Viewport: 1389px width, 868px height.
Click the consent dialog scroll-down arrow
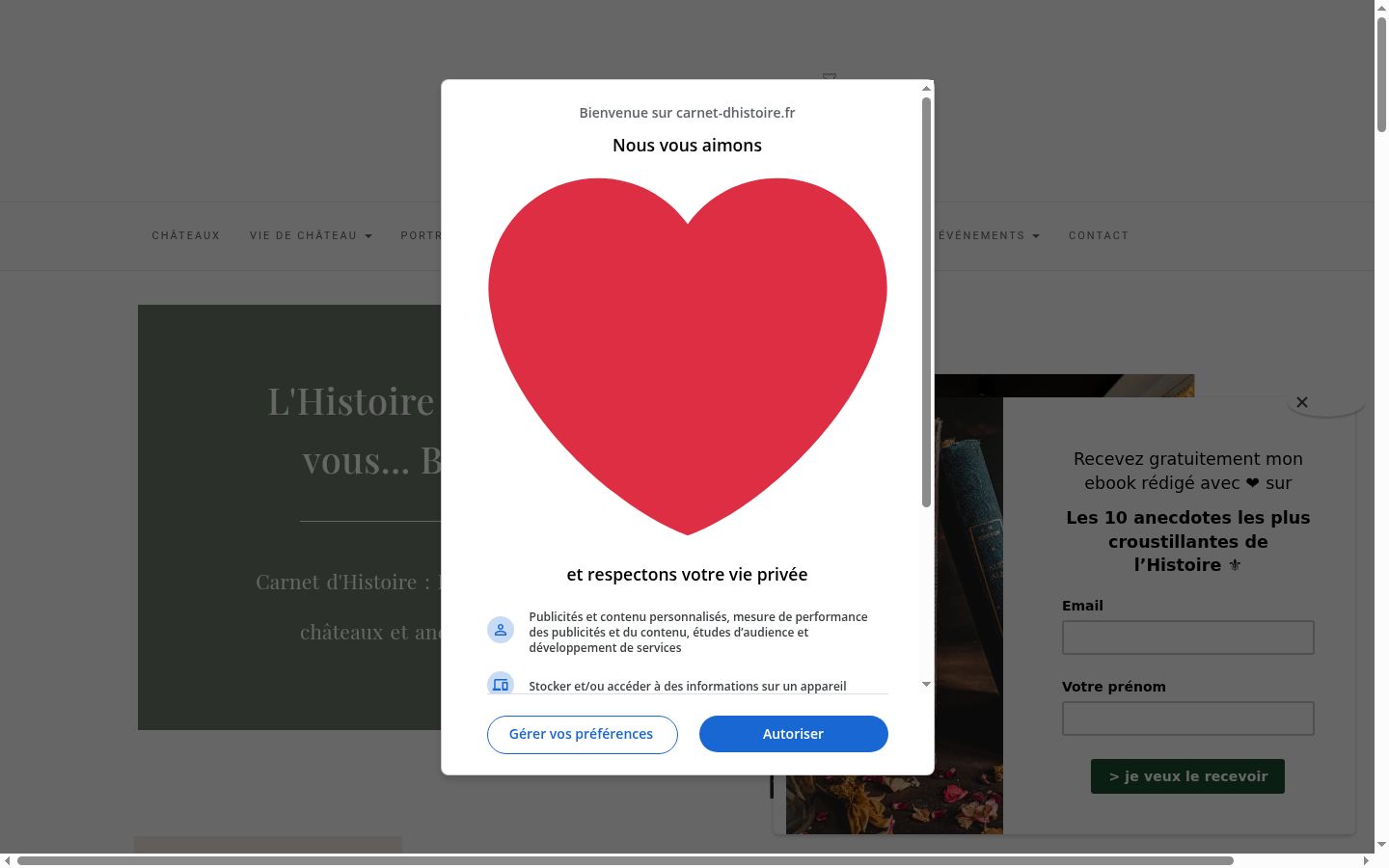tap(926, 685)
